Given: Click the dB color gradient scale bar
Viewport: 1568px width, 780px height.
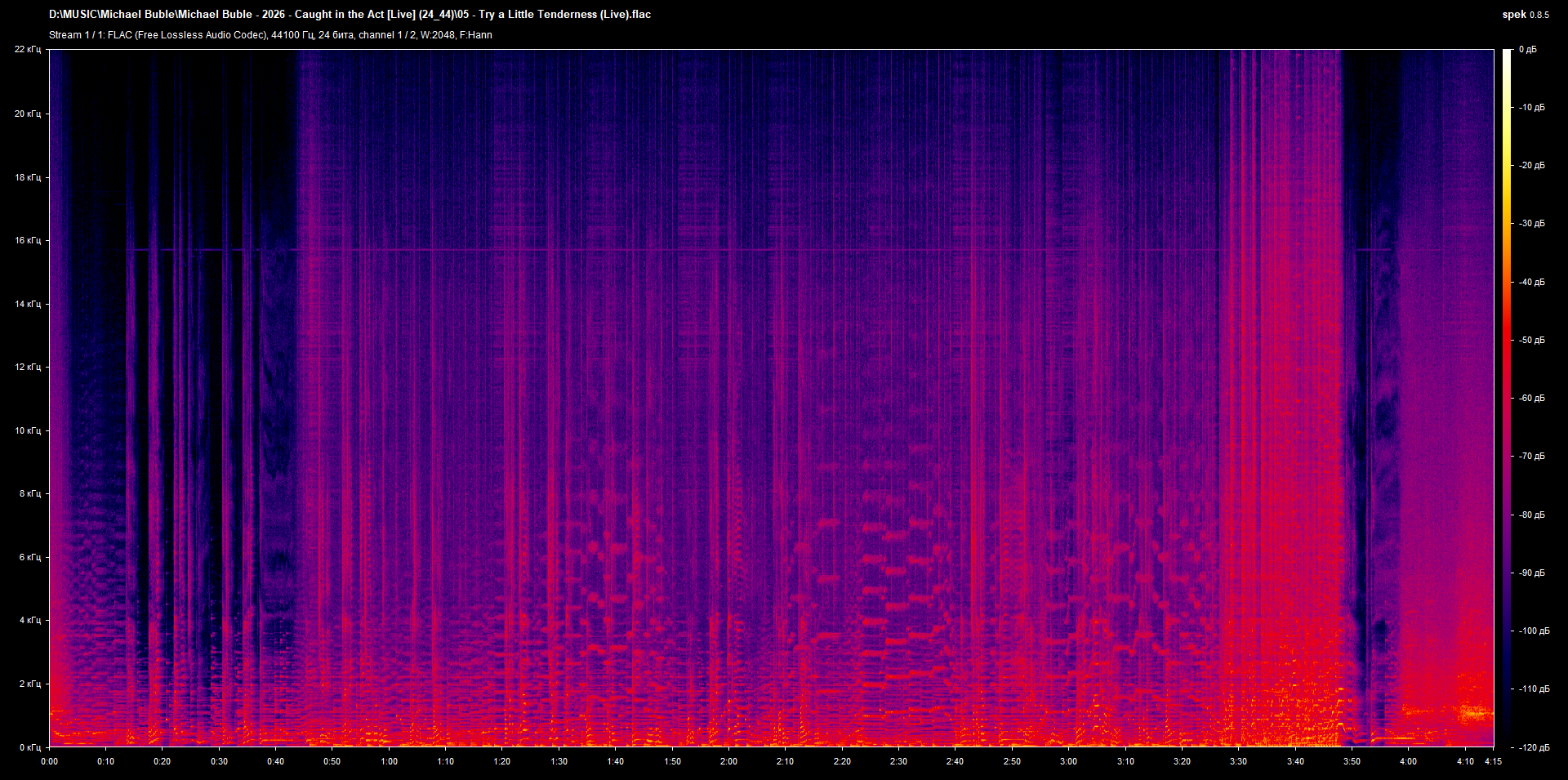Looking at the screenshot, I should (1507, 398).
